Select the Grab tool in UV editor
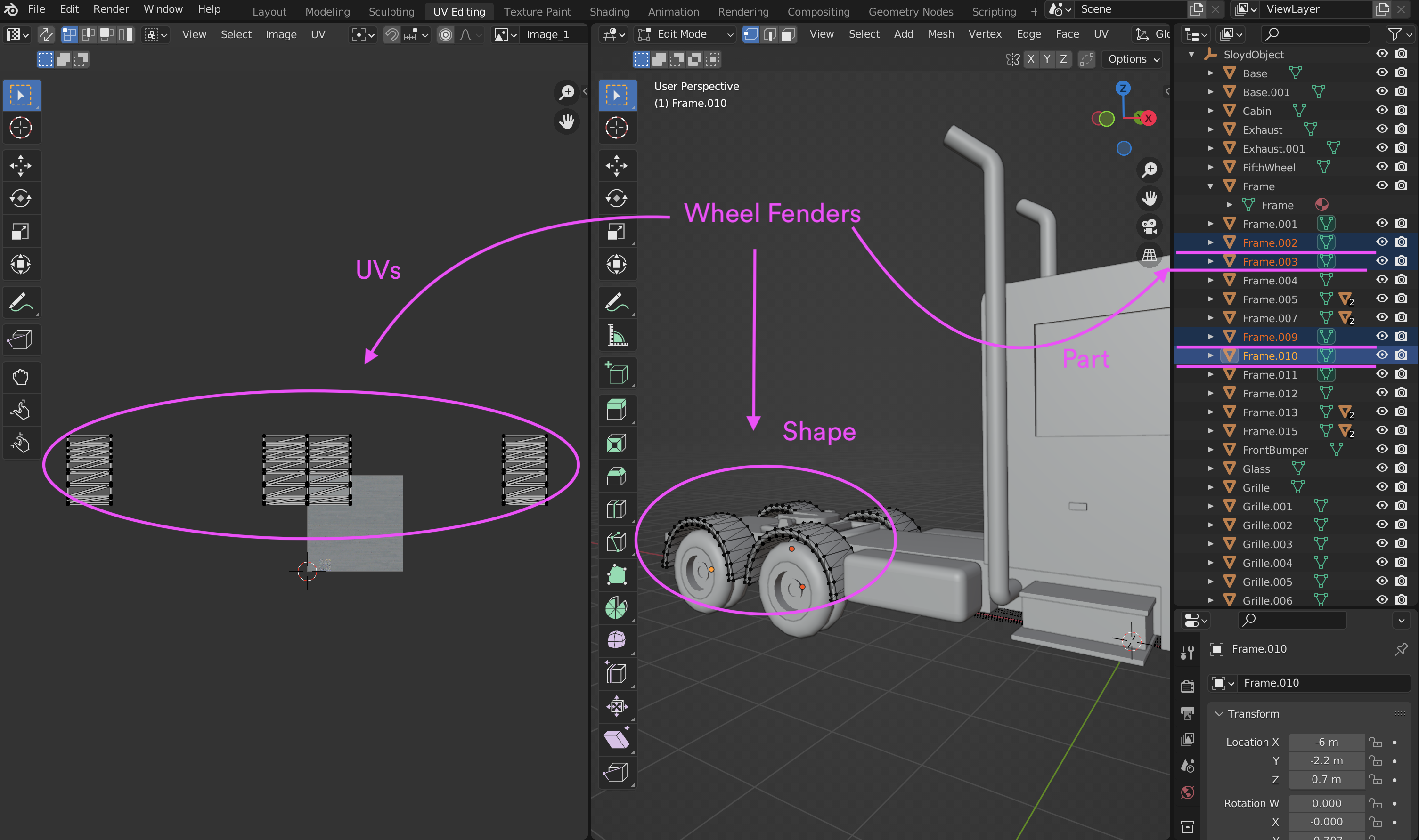 pyautogui.click(x=20, y=377)
